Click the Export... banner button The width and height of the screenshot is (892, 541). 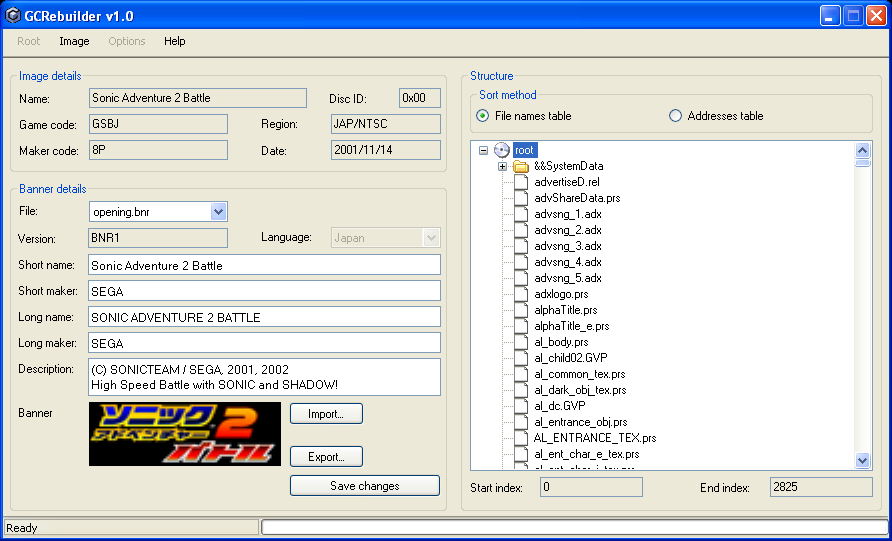326,456
